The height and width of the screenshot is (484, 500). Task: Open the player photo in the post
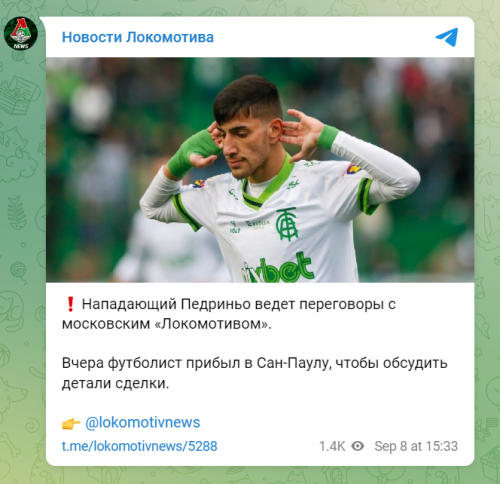point(260,170)
